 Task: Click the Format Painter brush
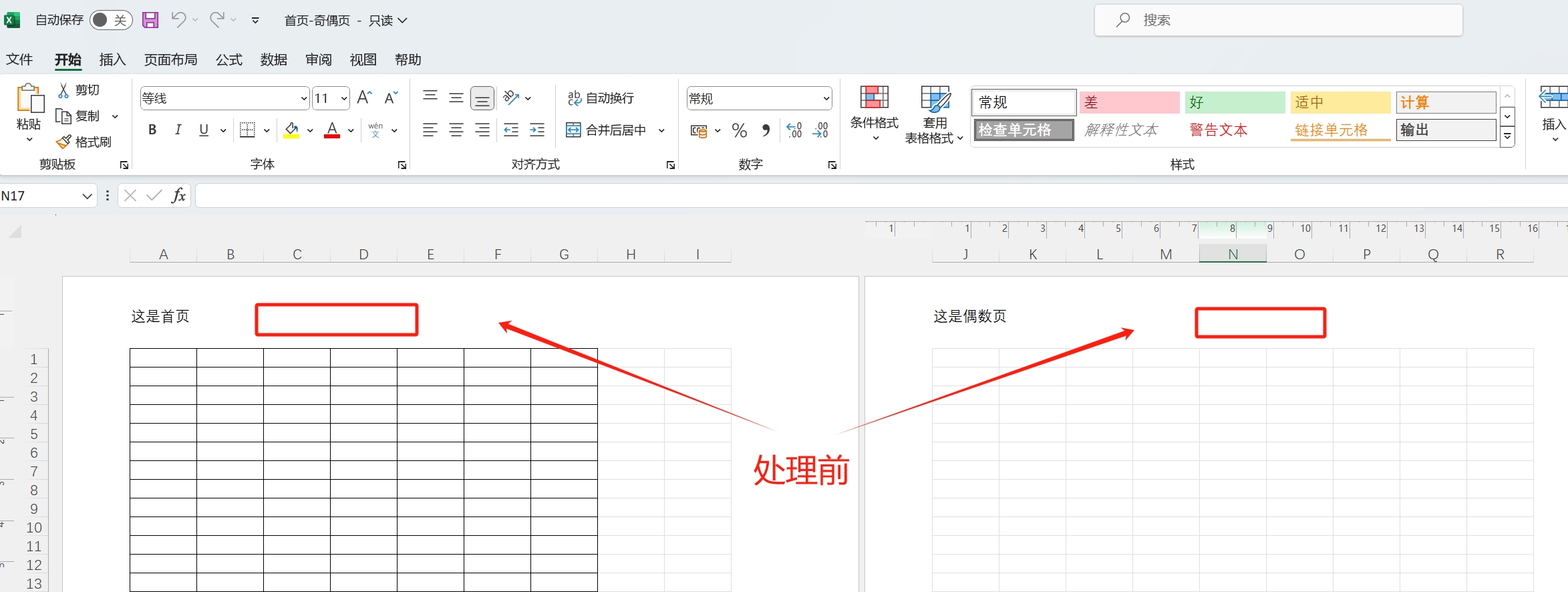(x=84, y=142)
